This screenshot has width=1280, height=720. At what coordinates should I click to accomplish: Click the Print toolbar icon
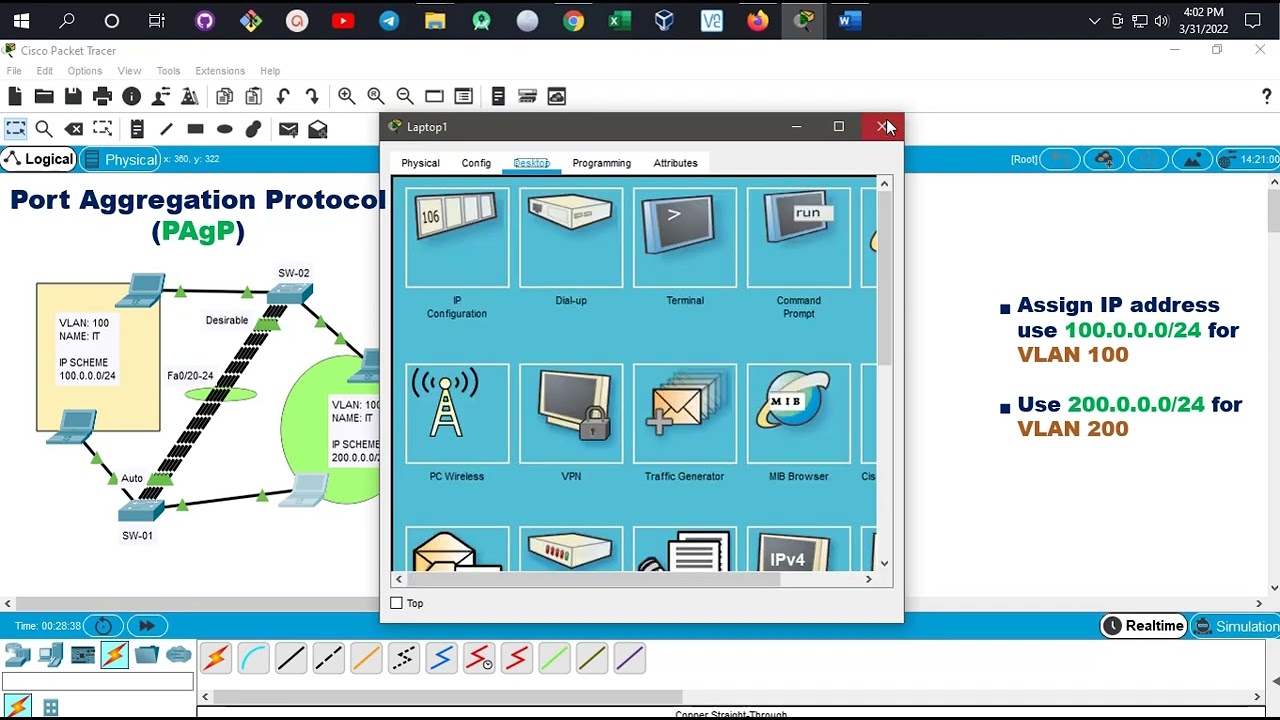(102, 96)
